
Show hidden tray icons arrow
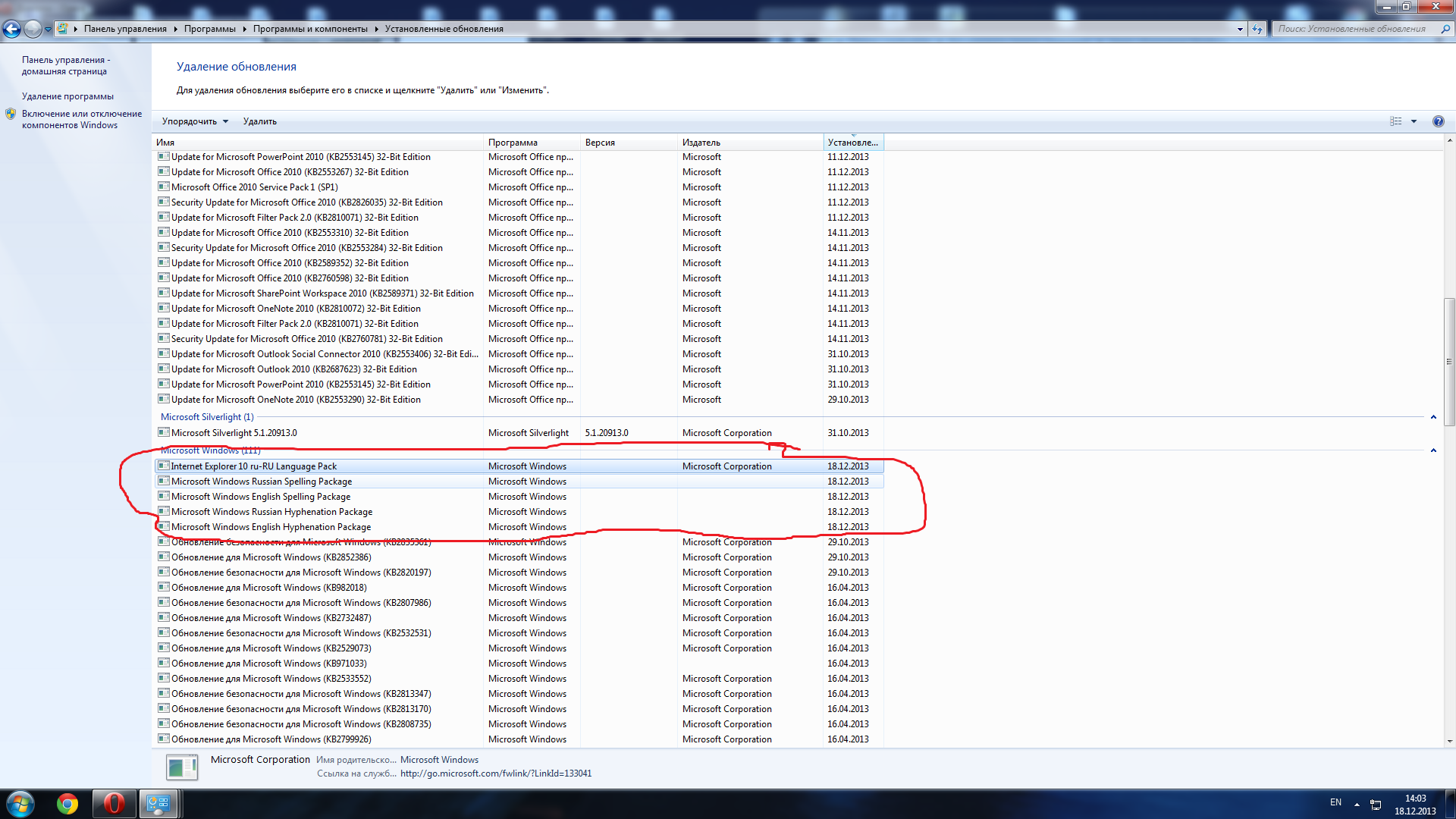point(1357,804)
